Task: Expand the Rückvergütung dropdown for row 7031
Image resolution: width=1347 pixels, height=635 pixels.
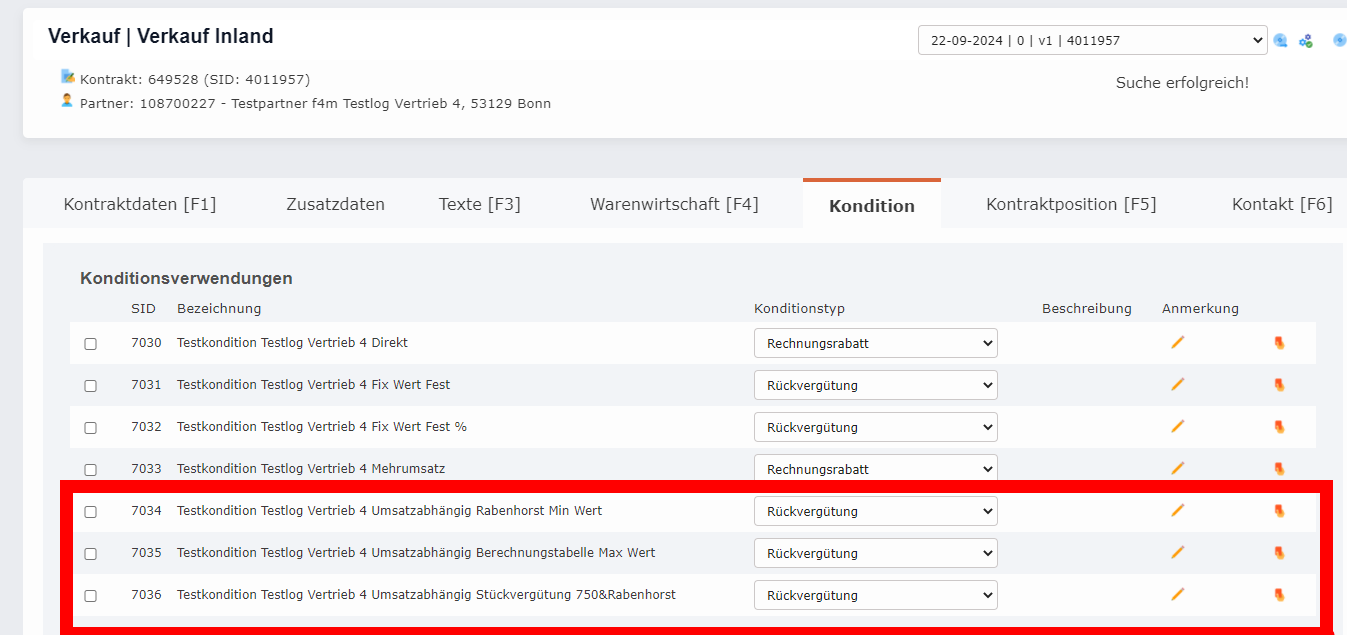Action: (x=875, y=385)
